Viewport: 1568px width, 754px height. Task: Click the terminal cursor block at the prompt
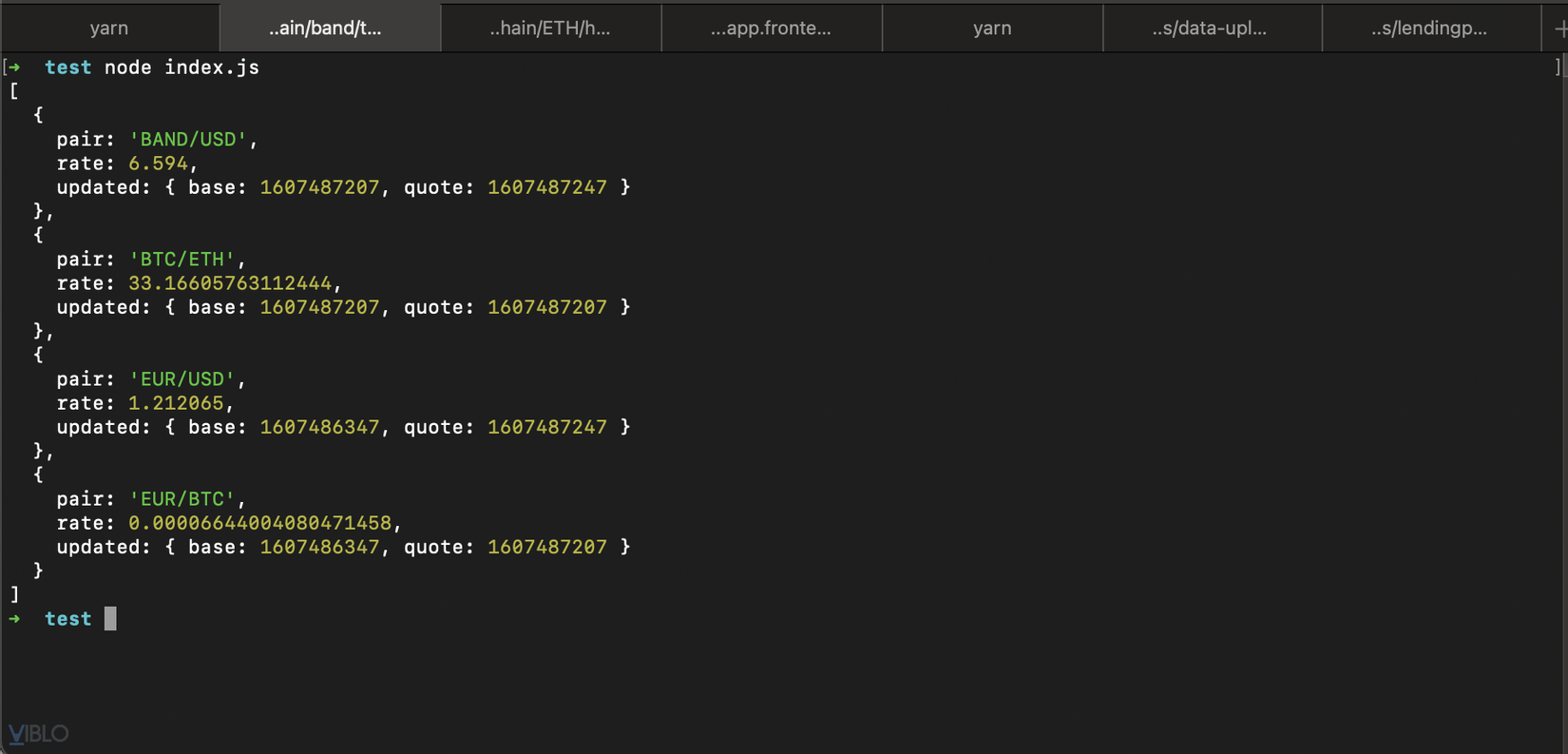[110, 619]
